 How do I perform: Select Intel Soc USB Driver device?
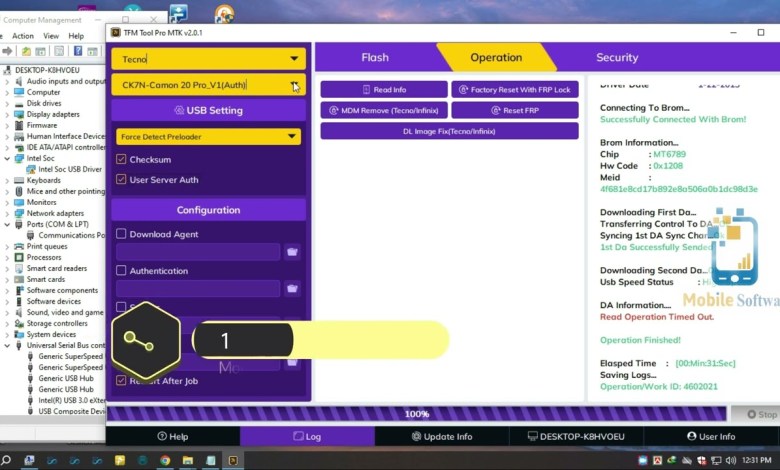pos(70,169)
